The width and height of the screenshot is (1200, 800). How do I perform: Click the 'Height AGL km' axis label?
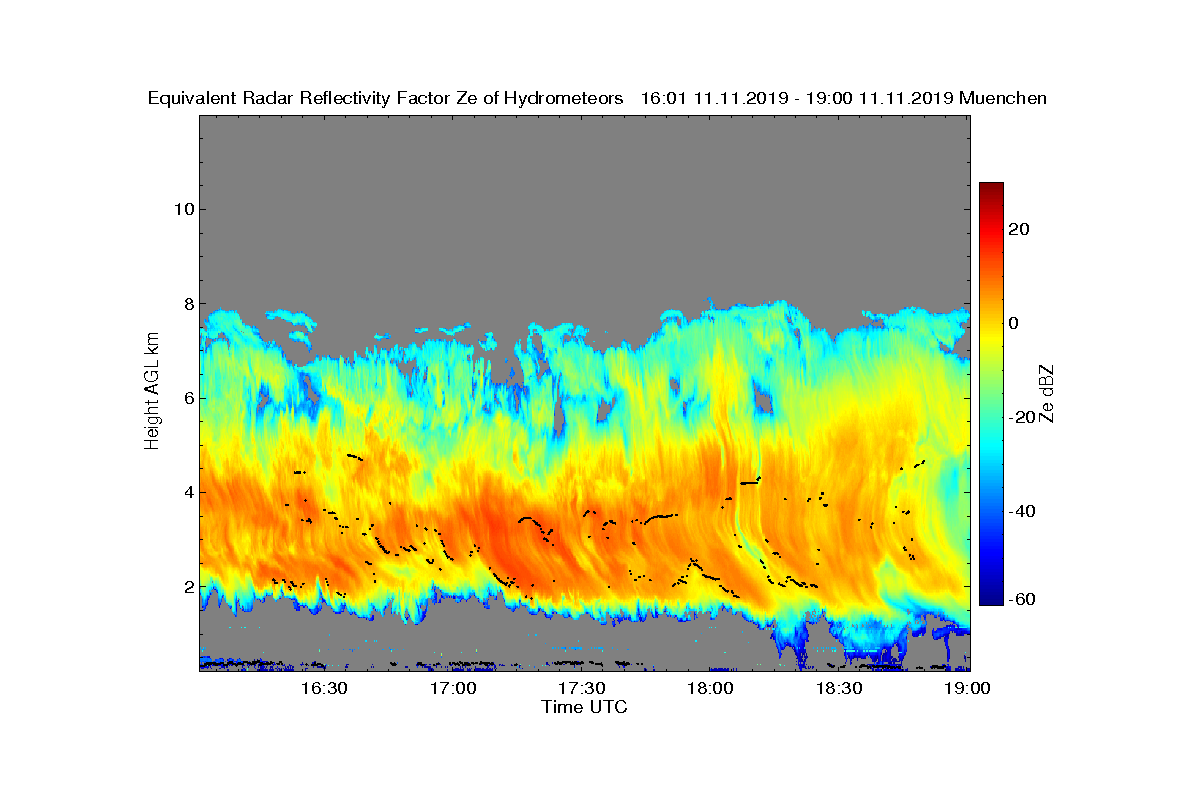click(x=152, y=393)
